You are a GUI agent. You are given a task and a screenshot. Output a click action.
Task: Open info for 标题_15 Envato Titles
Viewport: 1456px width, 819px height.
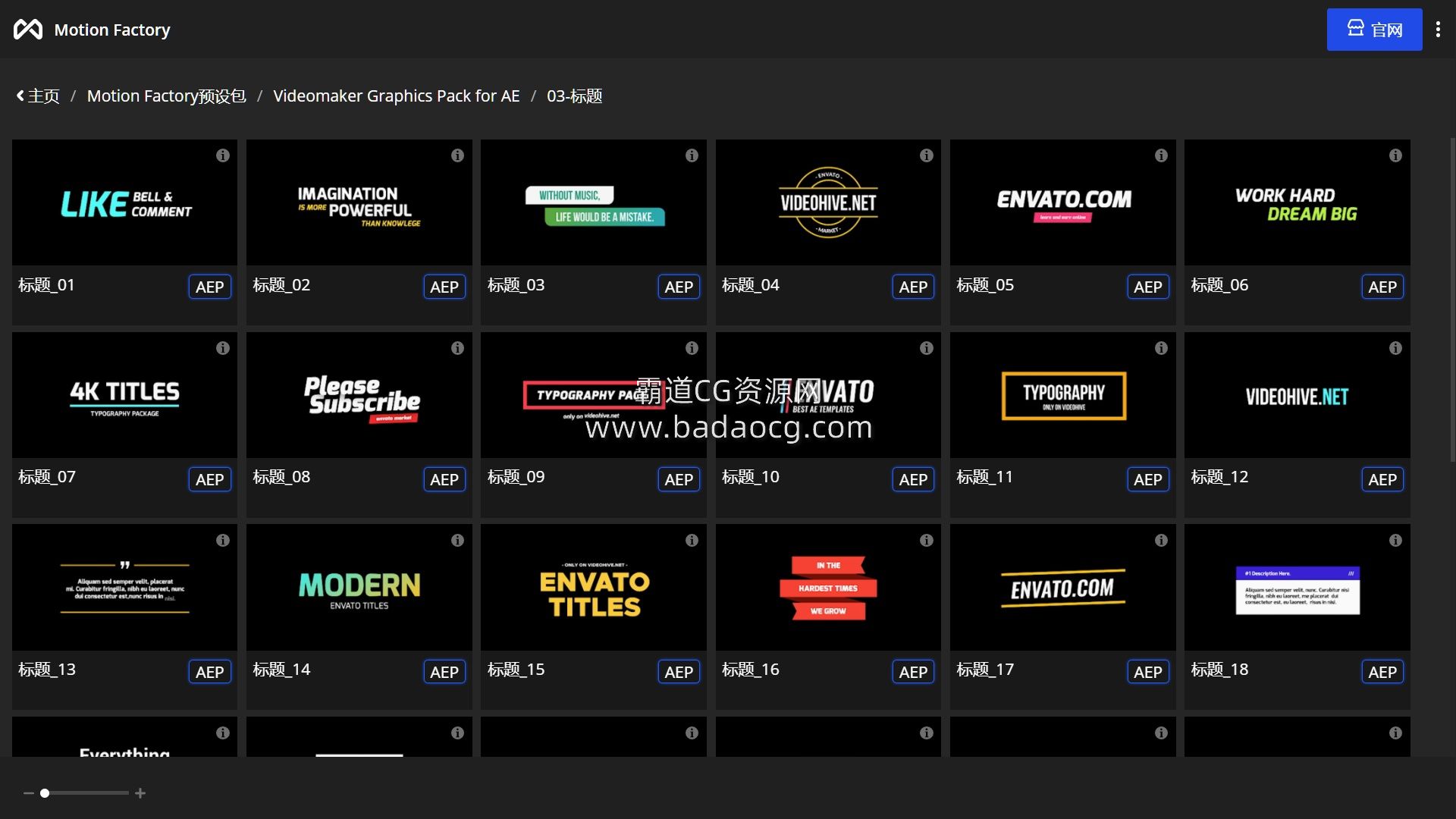[x=692, y=541]
